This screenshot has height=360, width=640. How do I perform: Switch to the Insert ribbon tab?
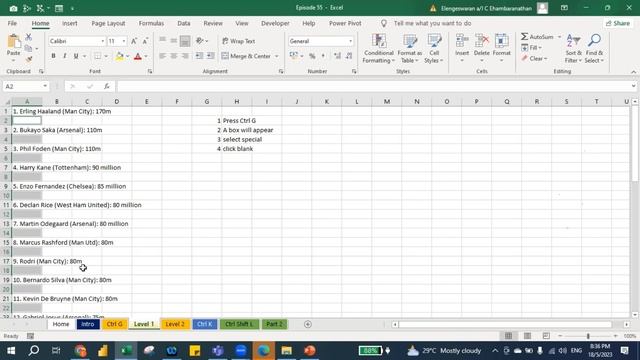coord(70,23)
